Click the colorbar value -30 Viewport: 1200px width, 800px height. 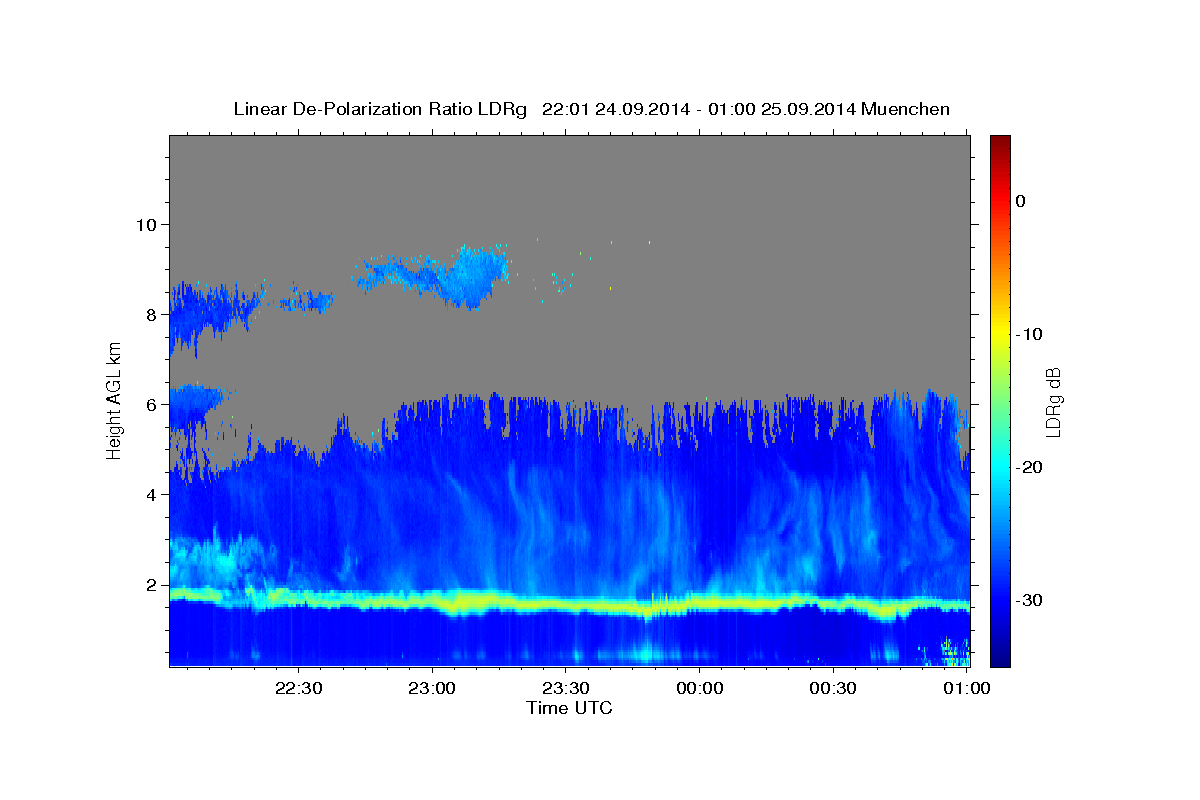pos(1029,600)
